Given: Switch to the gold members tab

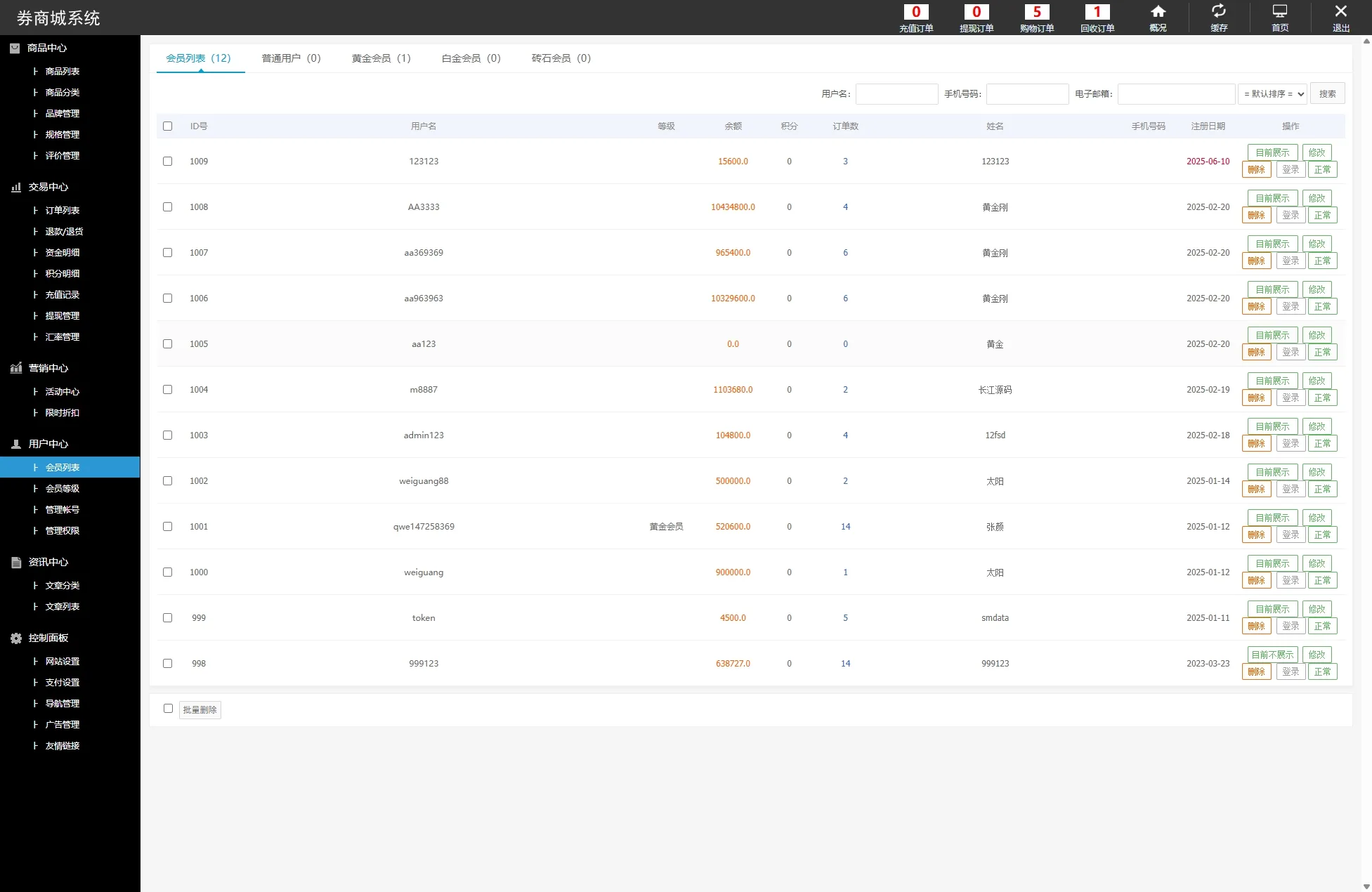Looking at the screenshot, I should click(381, 58).
